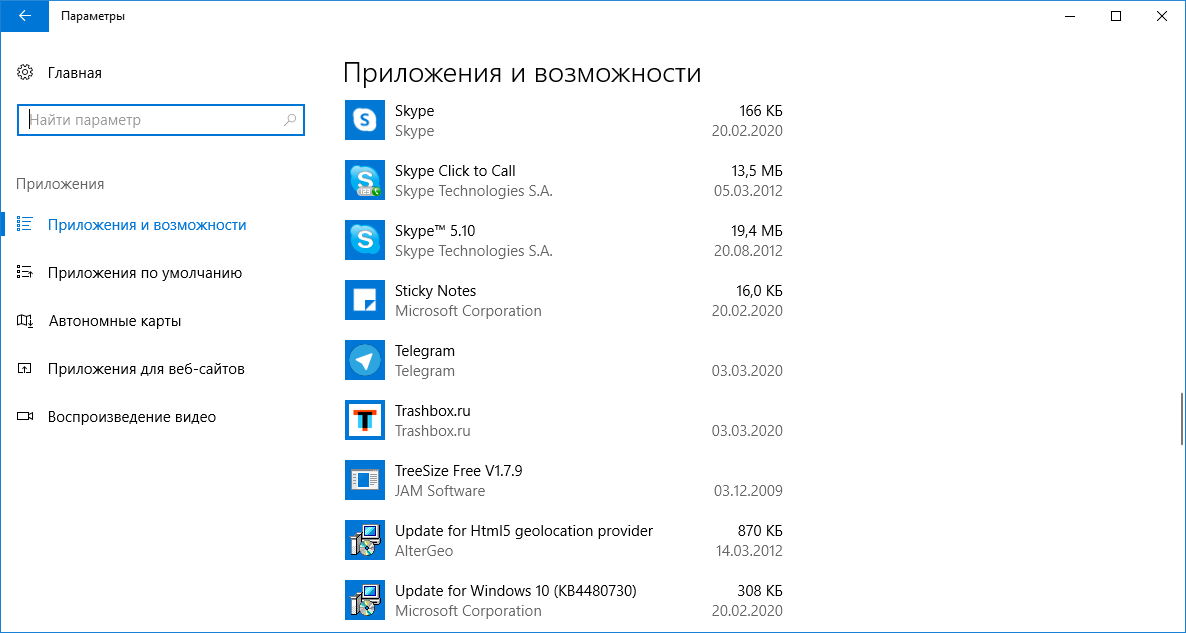
Task: Select the Skype app name
Action: (x=414, y=110)
